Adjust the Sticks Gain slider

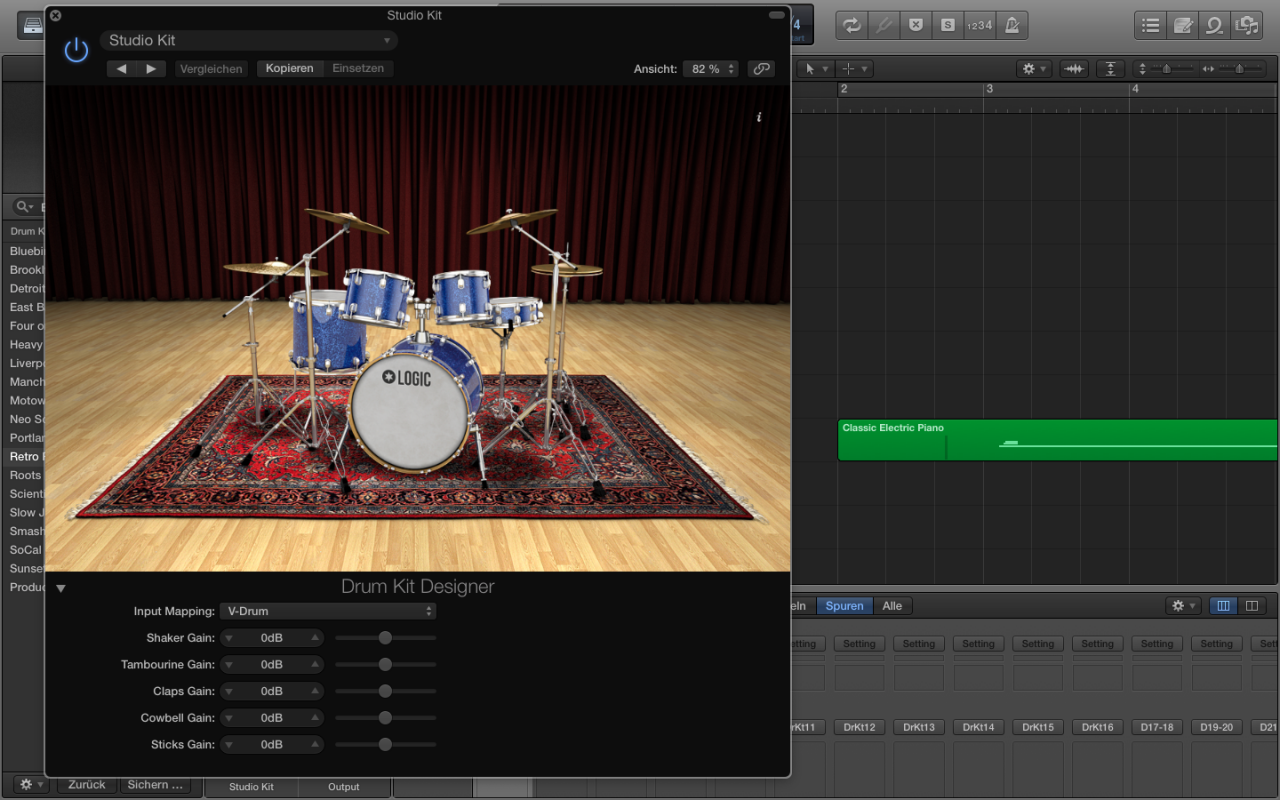click(x=385, y=744)
